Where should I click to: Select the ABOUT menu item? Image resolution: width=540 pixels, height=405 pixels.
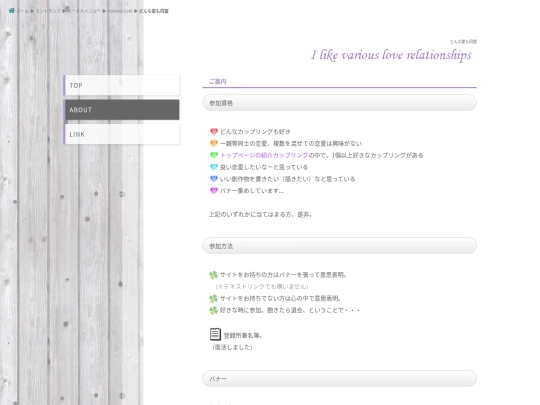coord(121,110)
